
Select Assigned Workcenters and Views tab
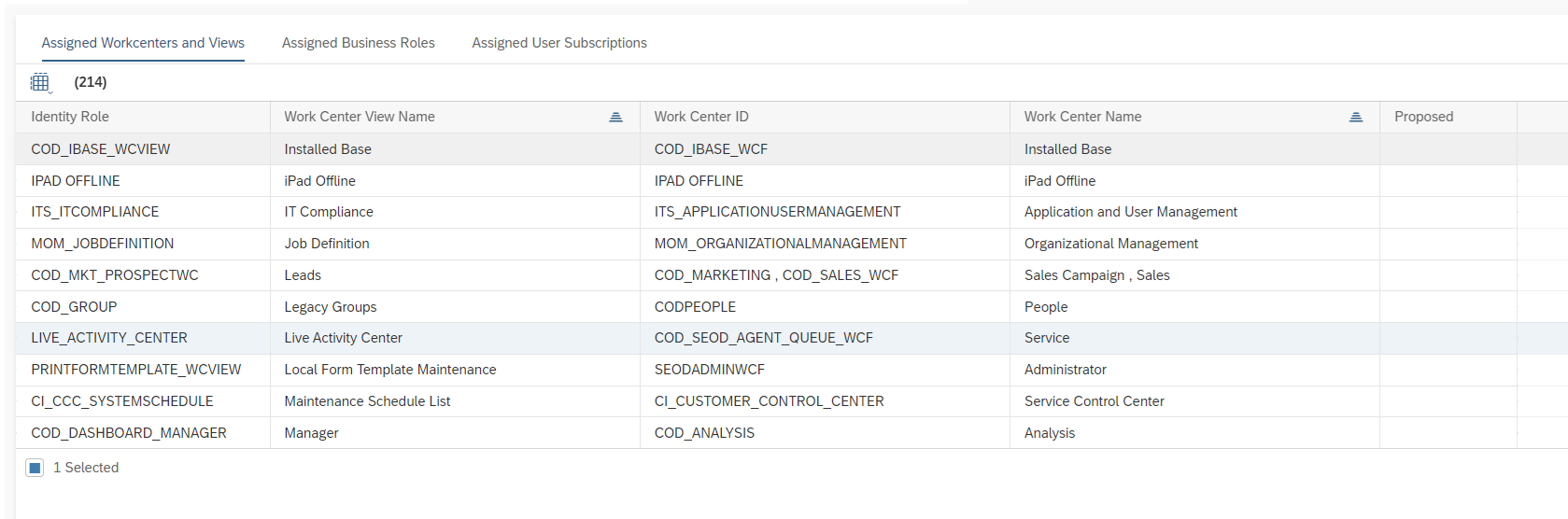click(143, 43)
